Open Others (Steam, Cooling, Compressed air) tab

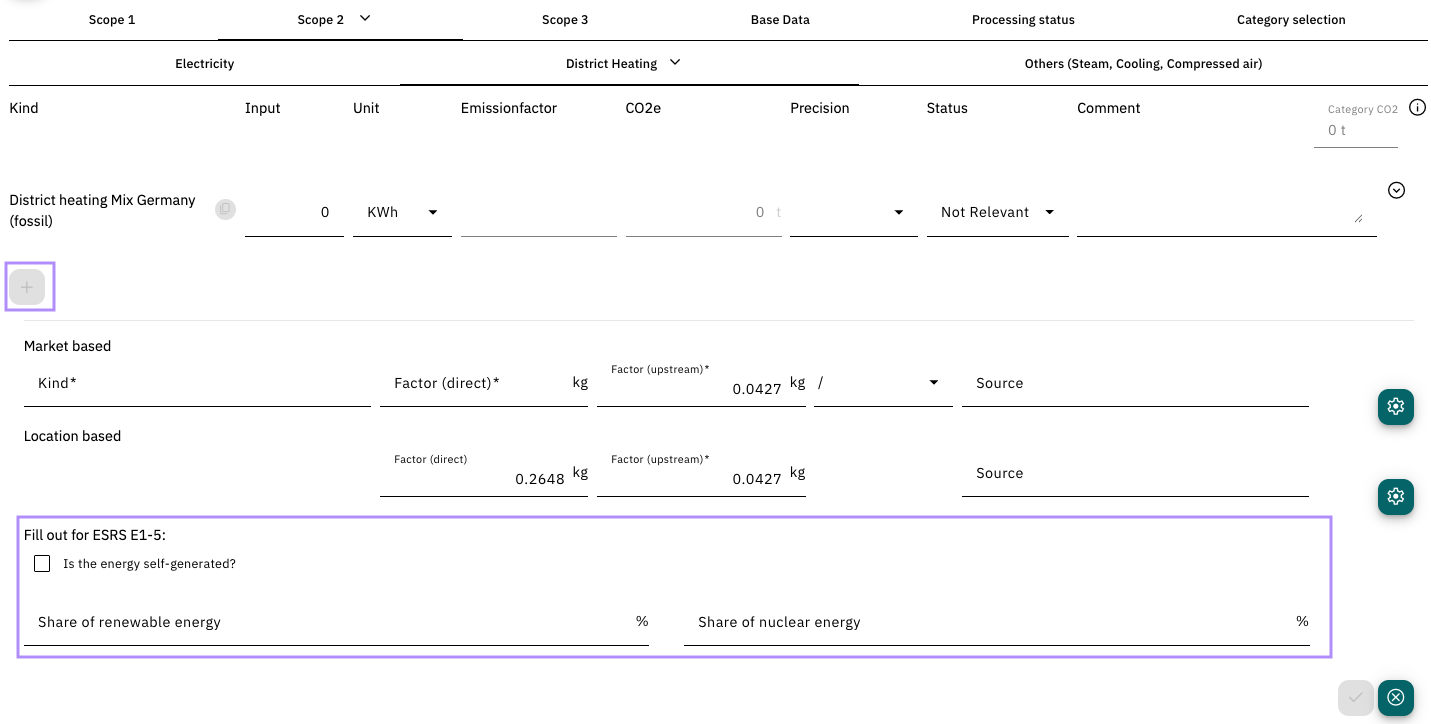1143,63
